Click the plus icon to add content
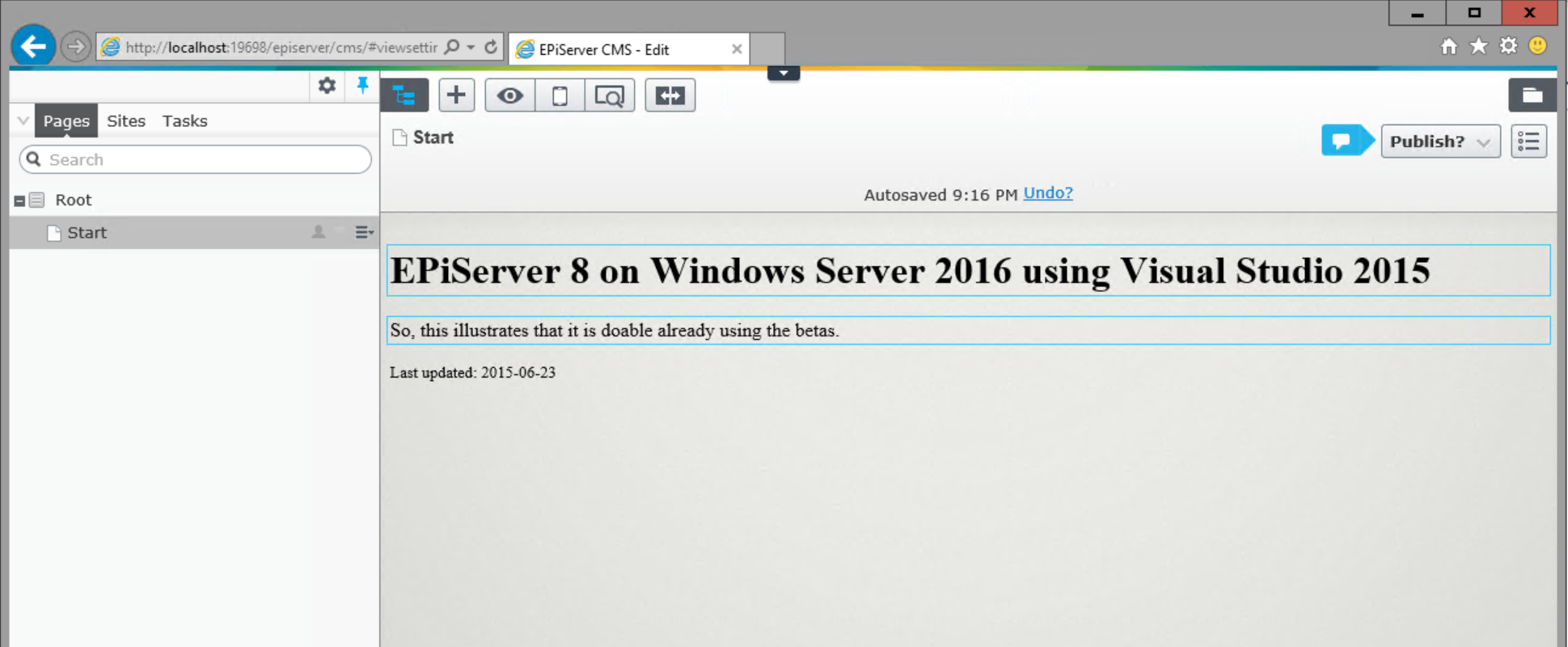Viewport: 1568px width, 647px height. (456, 95)
